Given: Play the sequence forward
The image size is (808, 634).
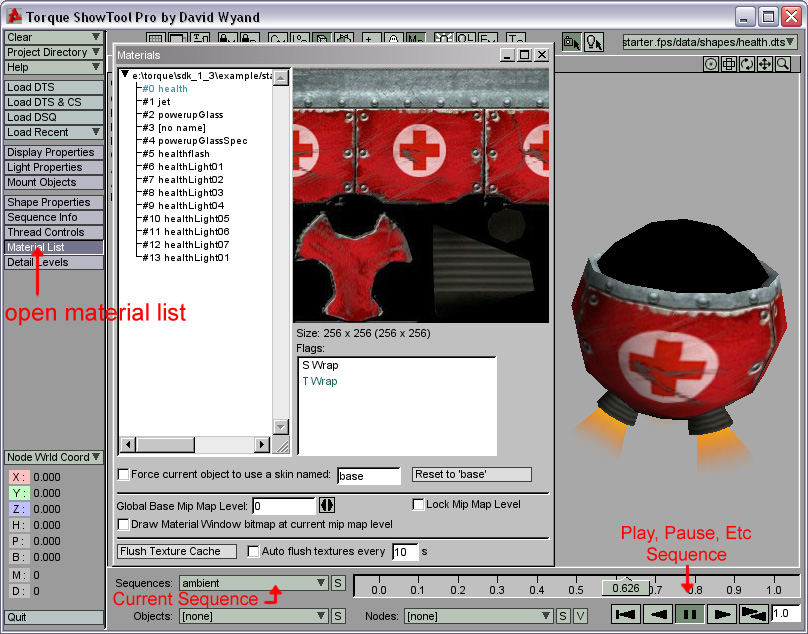Looking at the screenshot, I should tap(721, 614).
